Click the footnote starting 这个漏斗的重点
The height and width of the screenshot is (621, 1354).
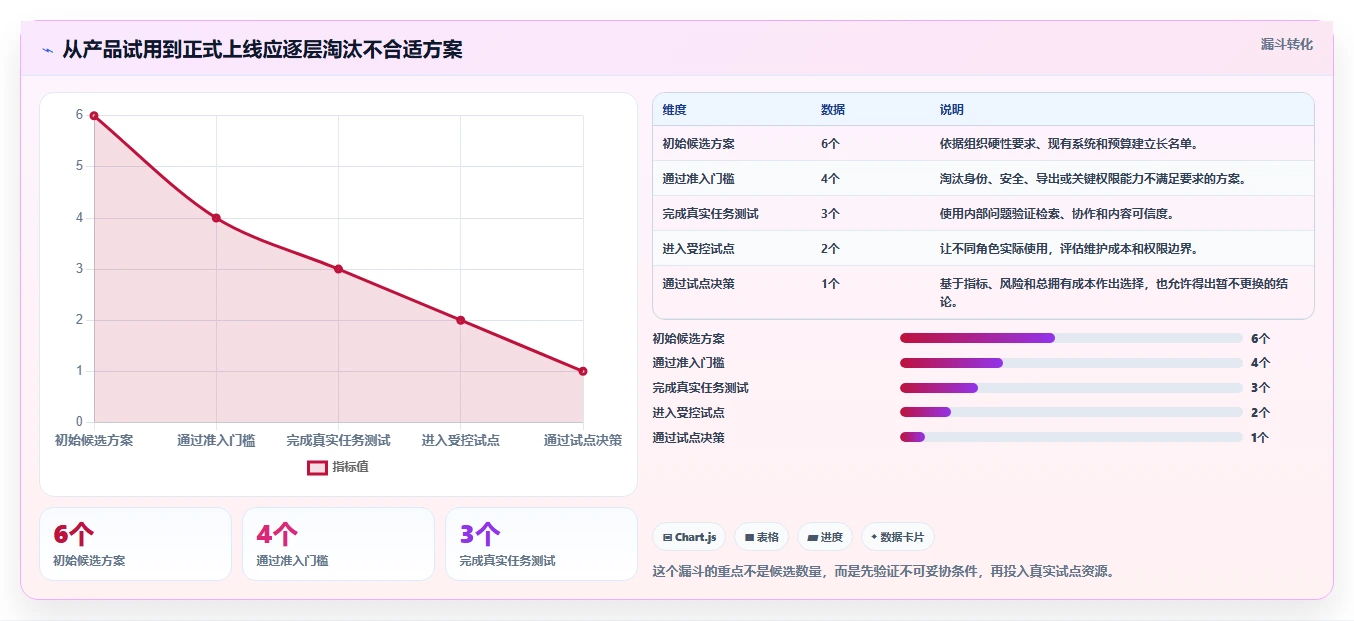(x=883, y=572)
